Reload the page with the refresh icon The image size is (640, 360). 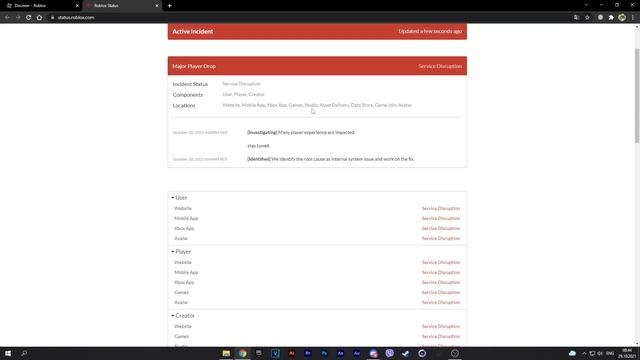pos(29,18)
